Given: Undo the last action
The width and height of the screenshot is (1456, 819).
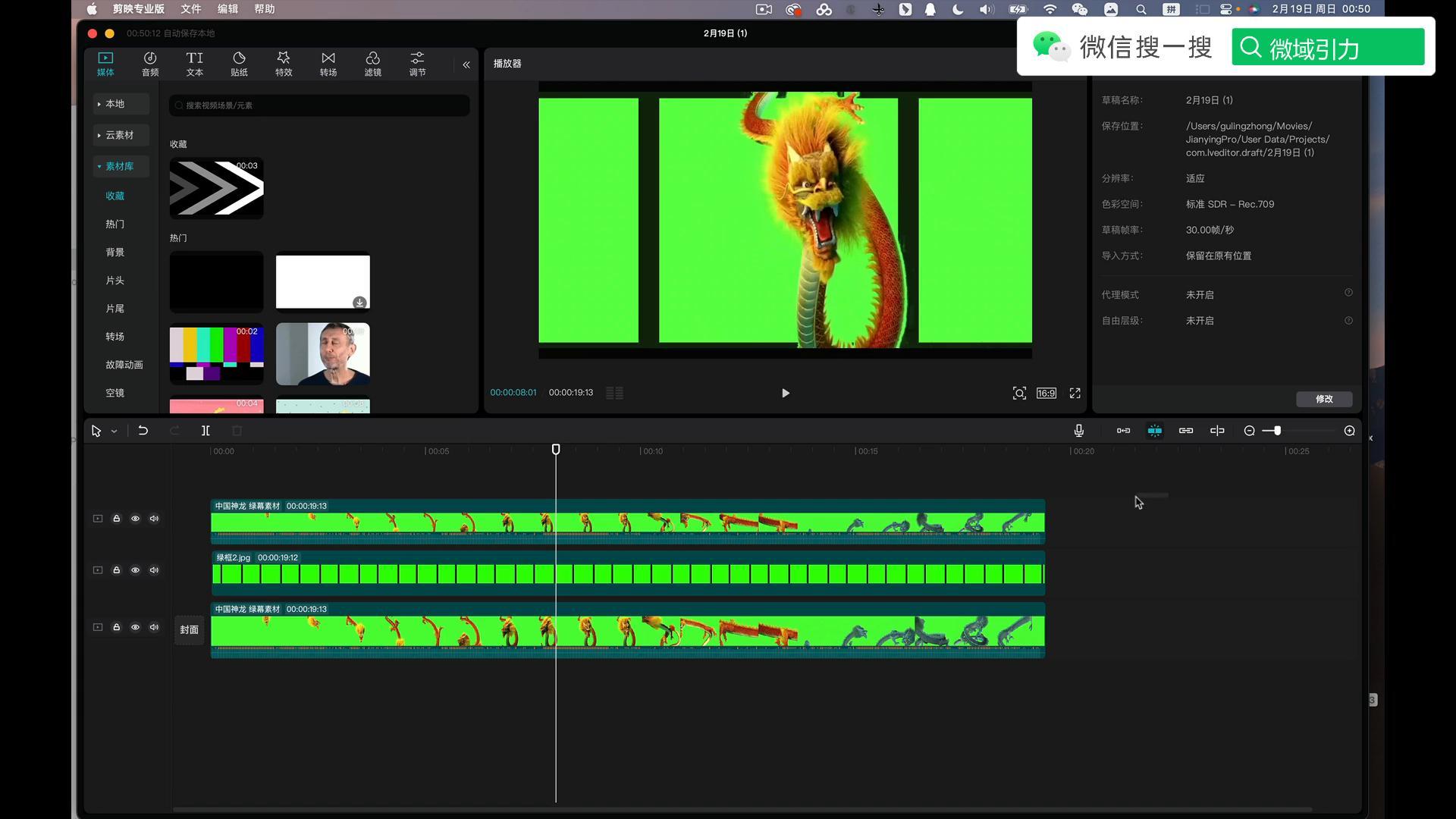Looking at the screenshot, I should tap(143, 431).
